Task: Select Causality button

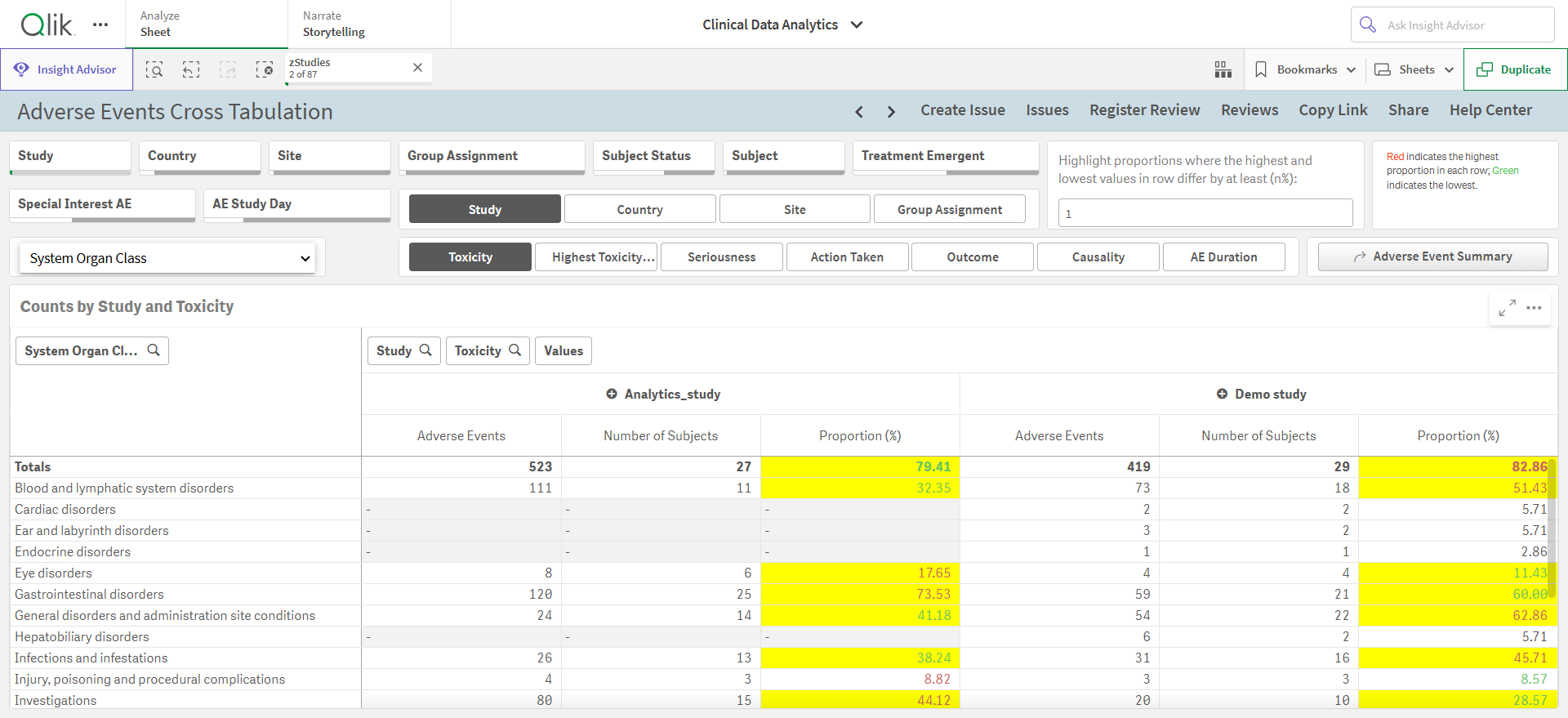Action: pyautogui.click(x=1098, y=256)
